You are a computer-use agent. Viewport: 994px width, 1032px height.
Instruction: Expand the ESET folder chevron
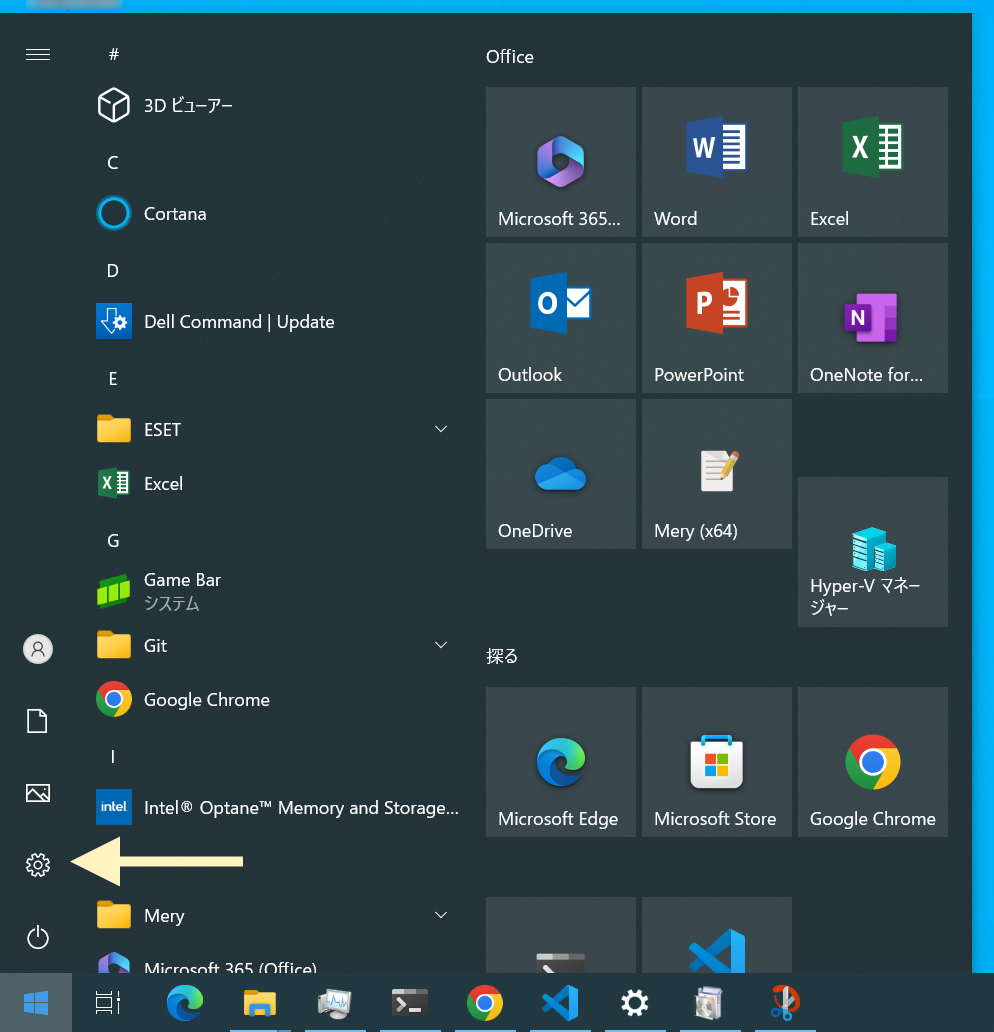click(x=441, y=429)
